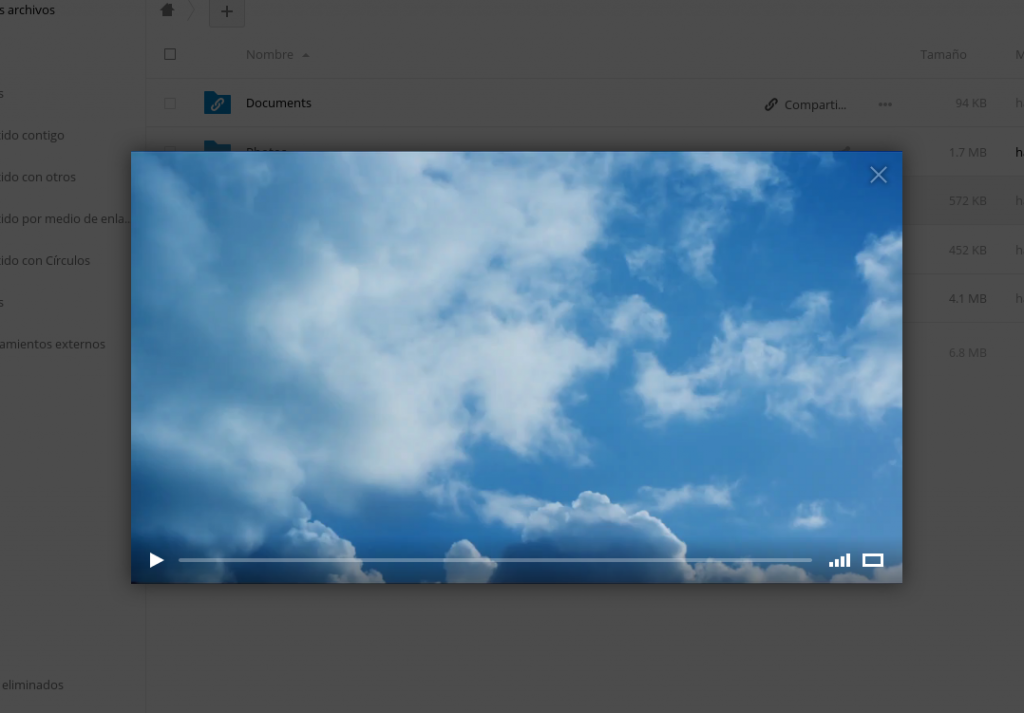Open the Compartido contigo section
1024x713 pixels.
click(32, 135)
